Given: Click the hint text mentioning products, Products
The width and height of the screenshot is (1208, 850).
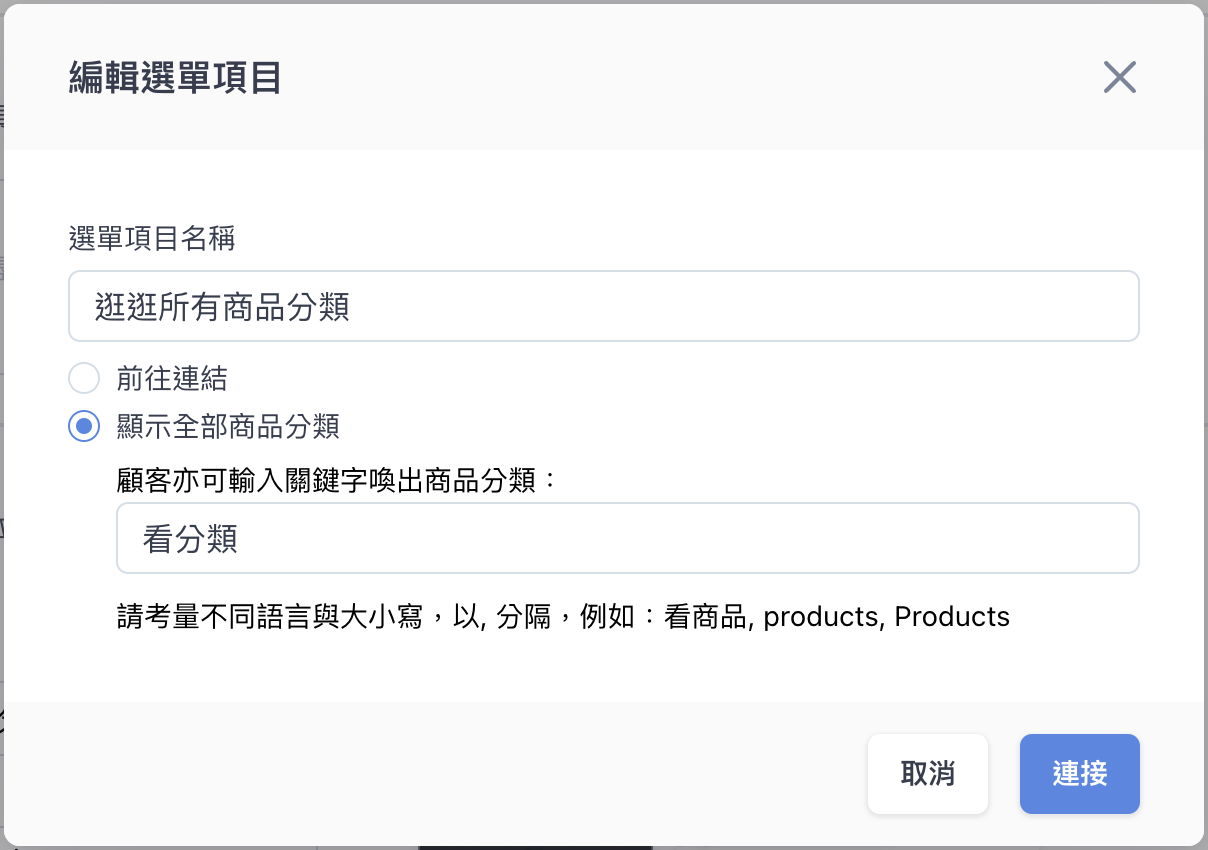Looking at the screenshot, I should 563,616.
